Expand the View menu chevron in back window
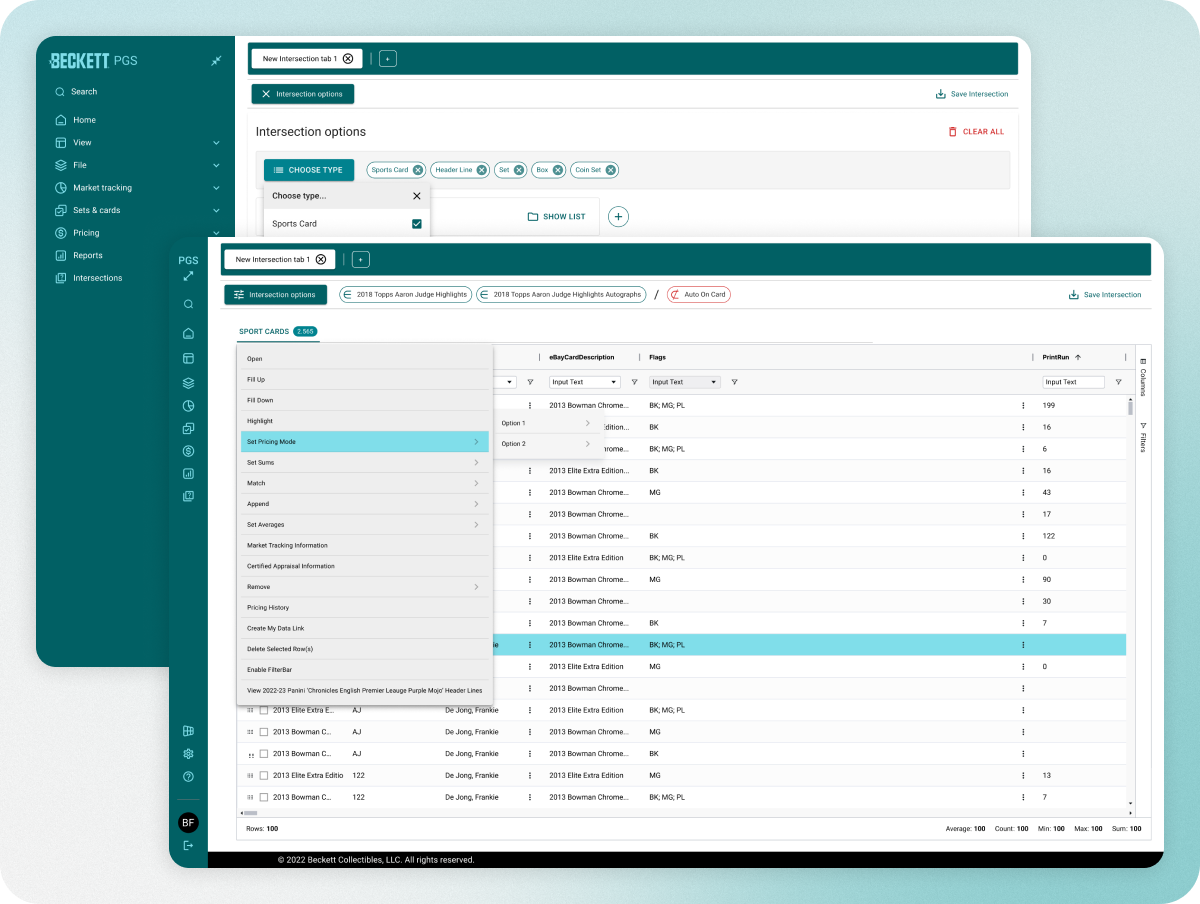This screenshot has width=1200, height=904. pos(216,143)
